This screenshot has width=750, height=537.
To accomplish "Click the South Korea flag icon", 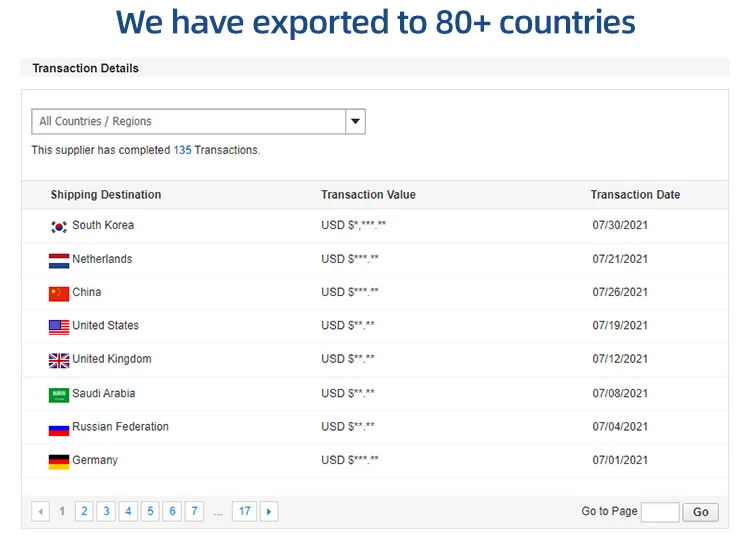I will pos(59,227).
